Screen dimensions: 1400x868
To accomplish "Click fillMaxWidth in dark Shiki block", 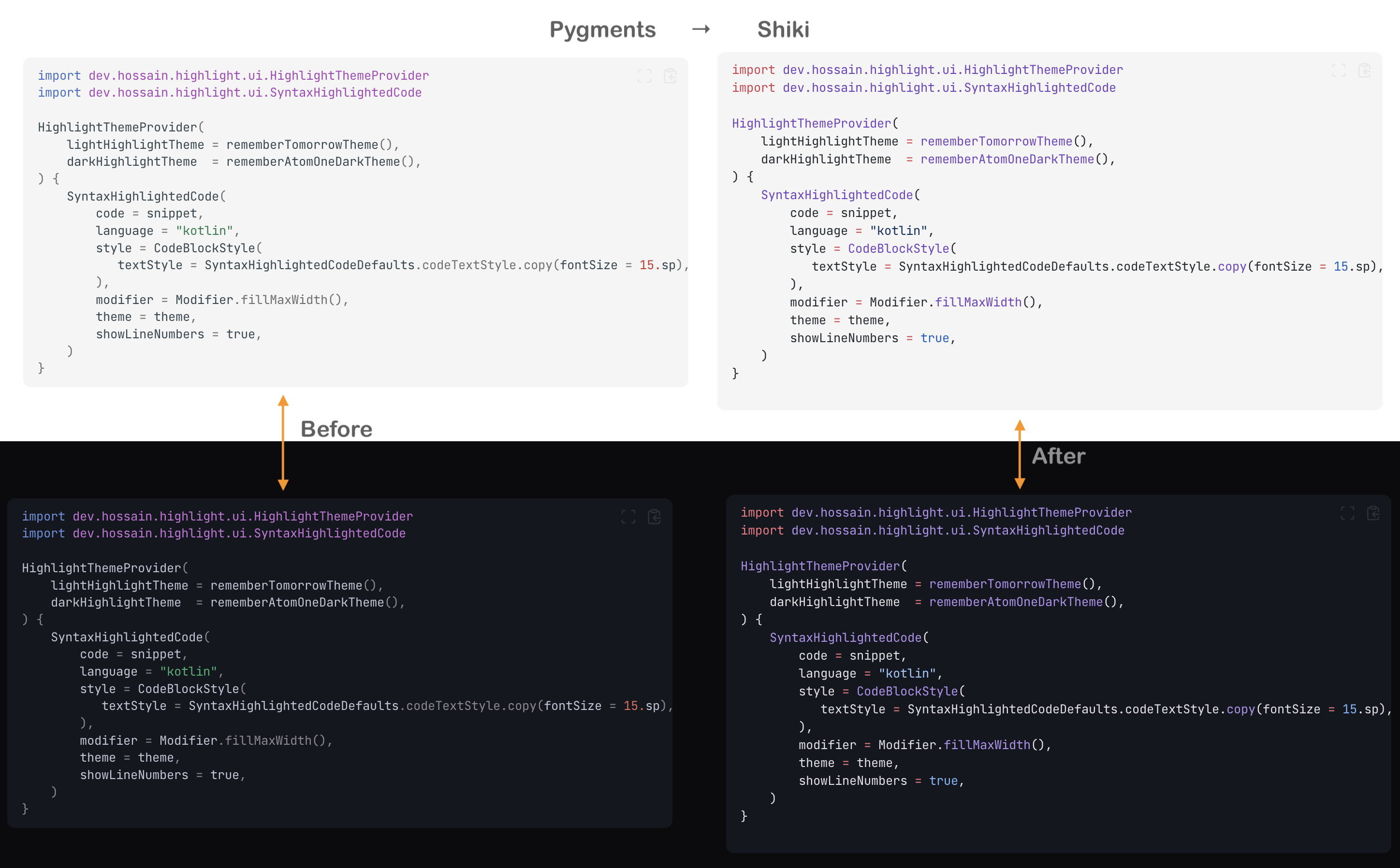I will point(987,745).
